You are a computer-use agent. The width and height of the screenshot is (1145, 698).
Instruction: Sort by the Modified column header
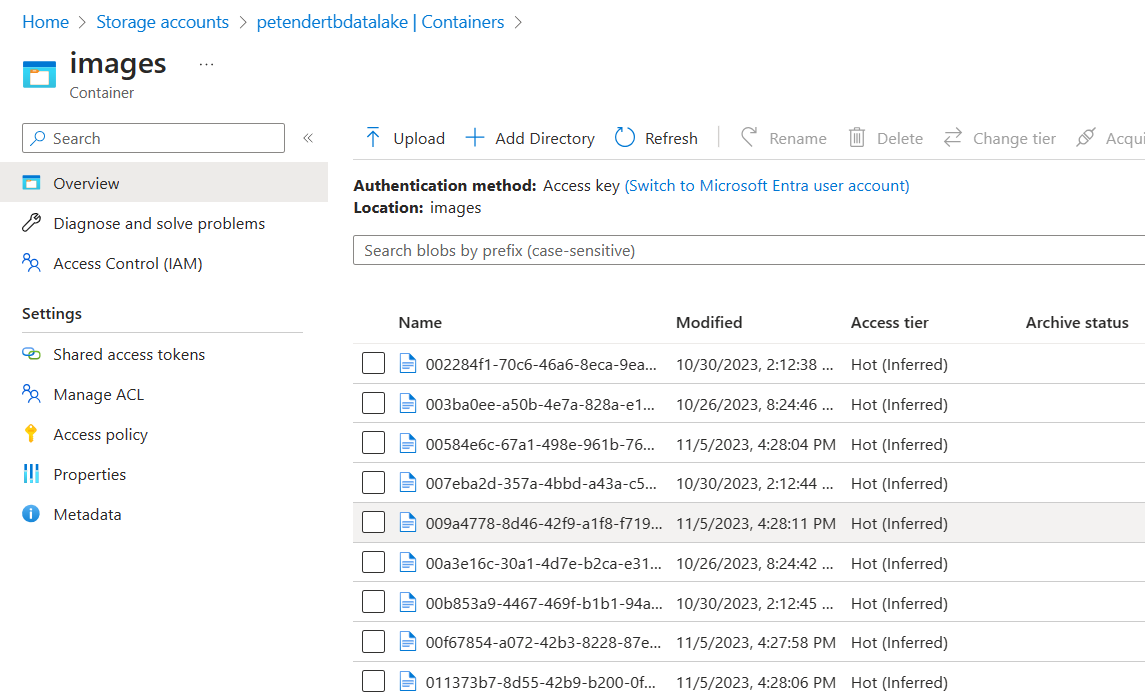708,323
